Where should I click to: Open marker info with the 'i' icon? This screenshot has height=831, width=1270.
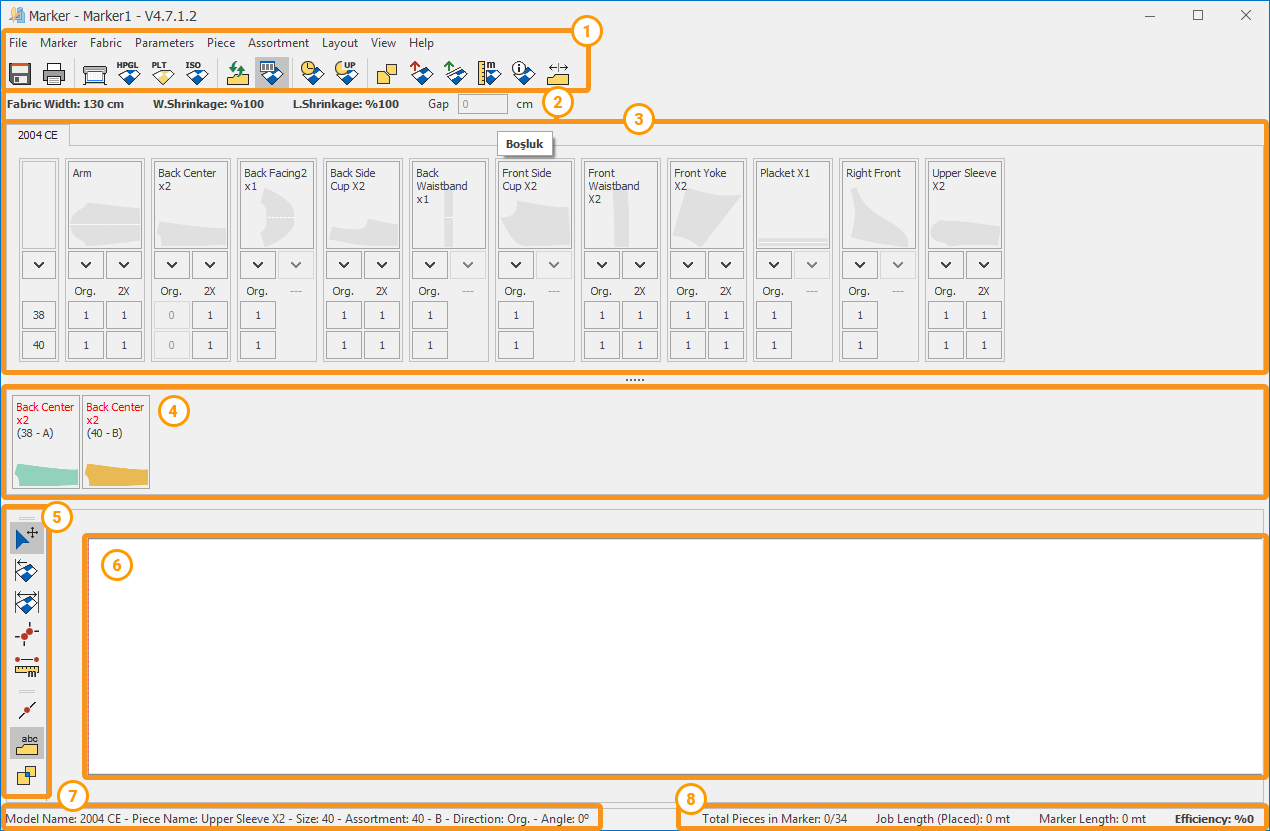523,73
